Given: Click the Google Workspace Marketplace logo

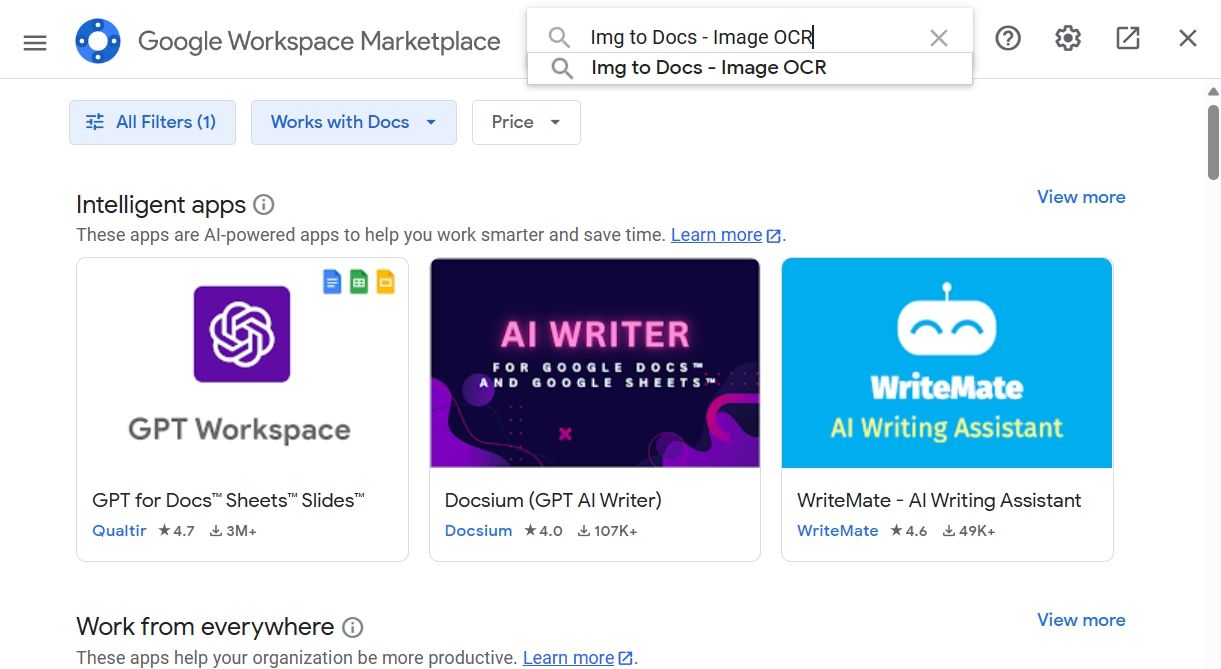Looking at the screenshot, I should (x=98, y=40).
